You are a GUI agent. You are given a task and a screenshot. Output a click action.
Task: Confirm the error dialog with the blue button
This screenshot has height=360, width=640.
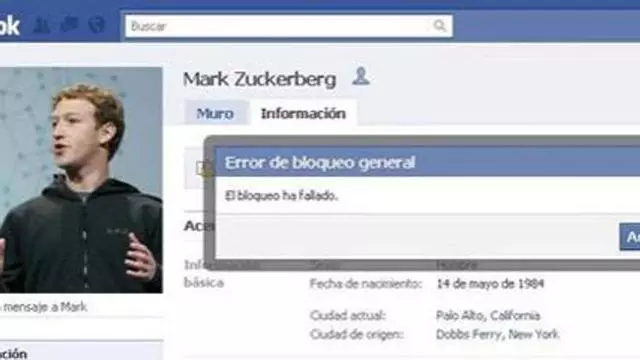[630, 237]
